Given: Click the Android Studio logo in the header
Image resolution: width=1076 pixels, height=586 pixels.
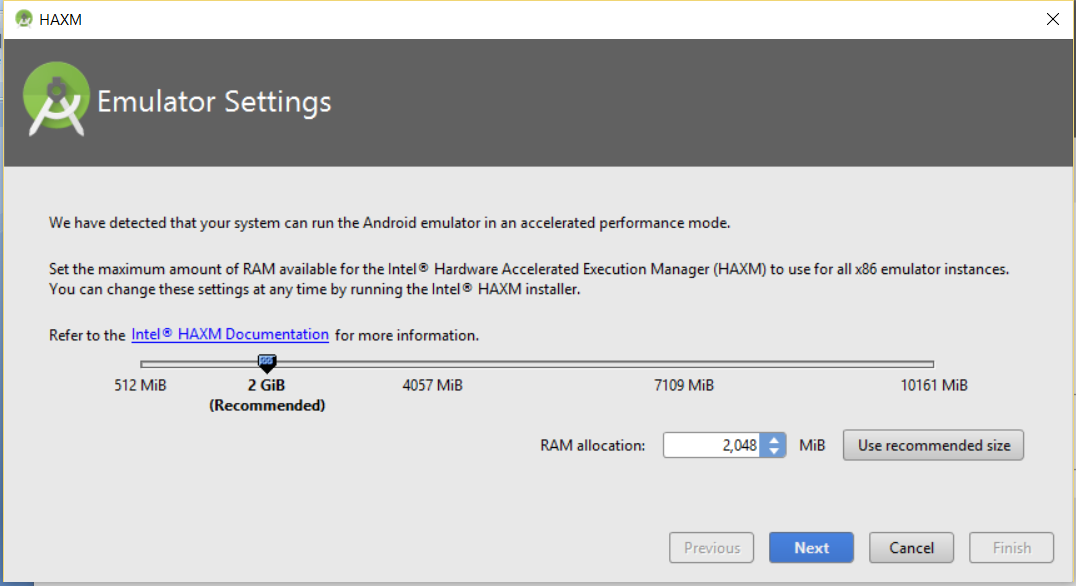Looking at the screenshot, I should point(56,99).
